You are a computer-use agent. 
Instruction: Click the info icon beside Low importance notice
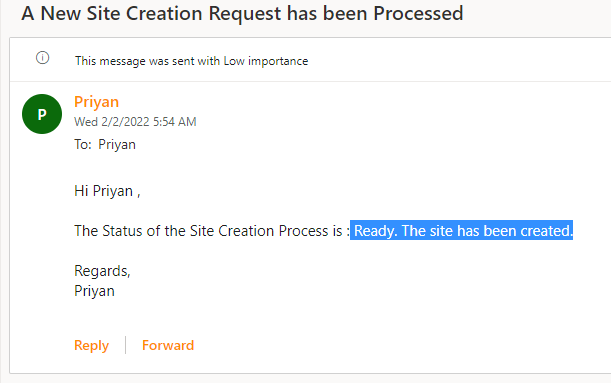click(x=42, y=58)
